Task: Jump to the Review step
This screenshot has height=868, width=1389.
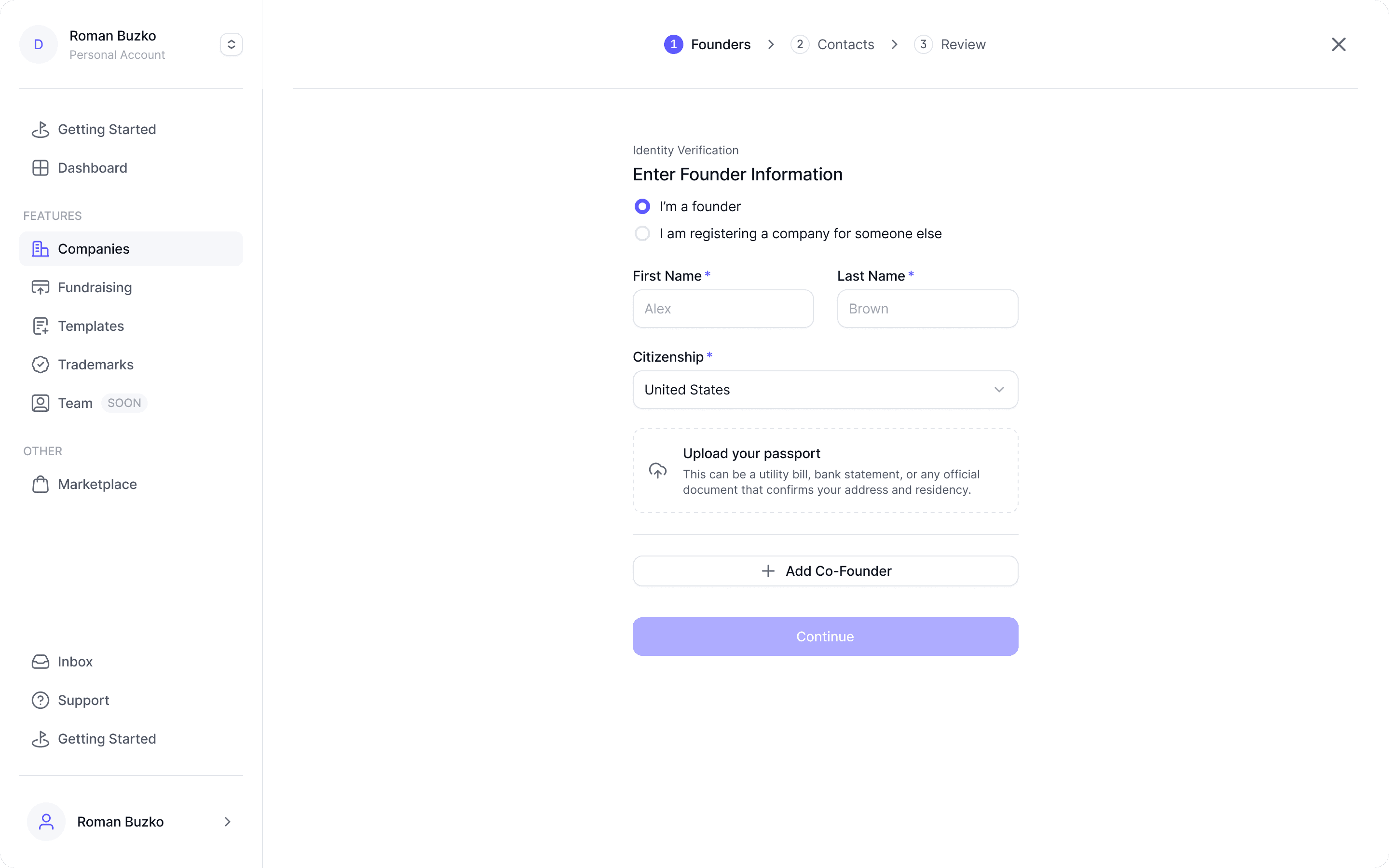Action: click(949, 44)
